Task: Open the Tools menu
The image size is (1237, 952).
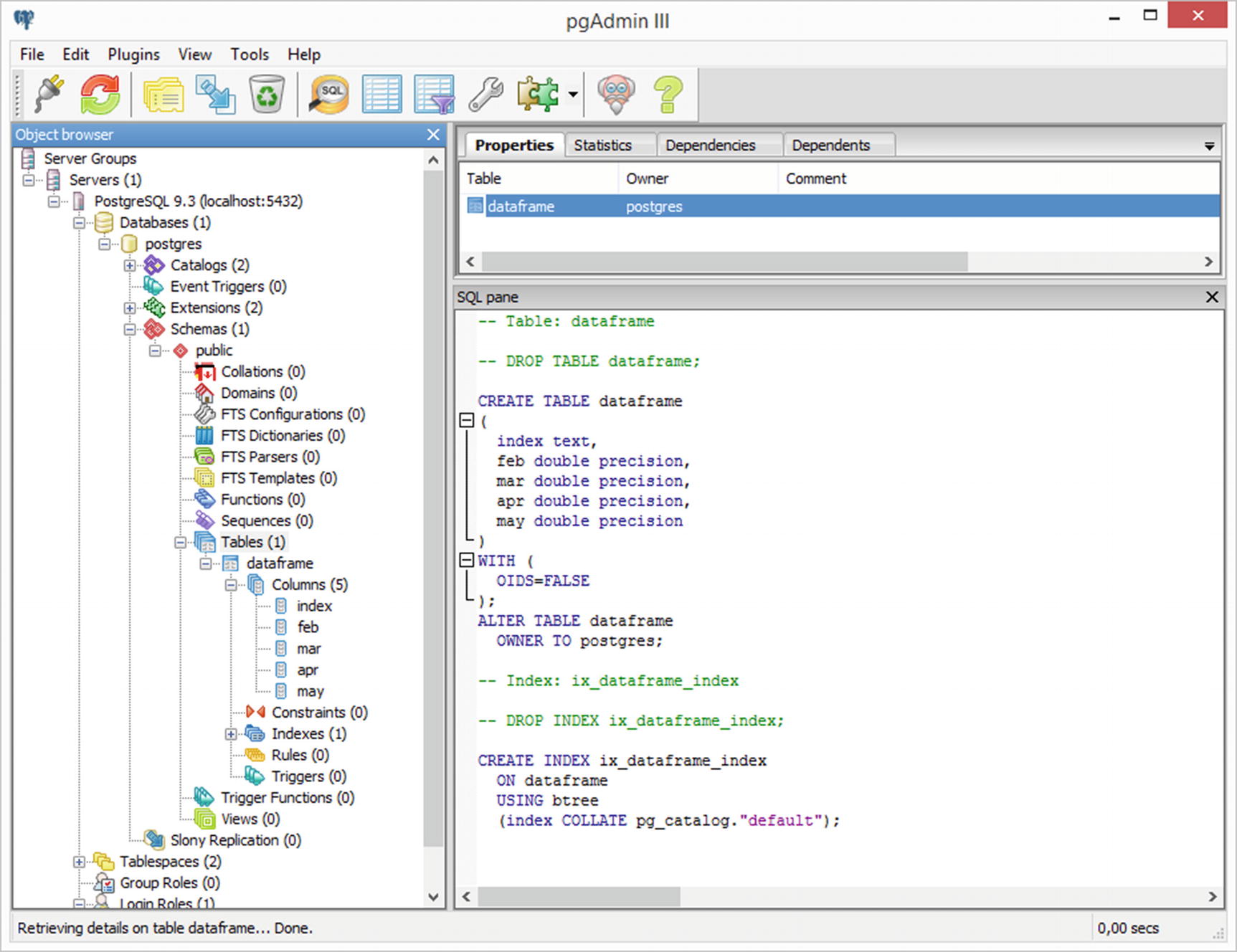Action: [x=249, y=54]
